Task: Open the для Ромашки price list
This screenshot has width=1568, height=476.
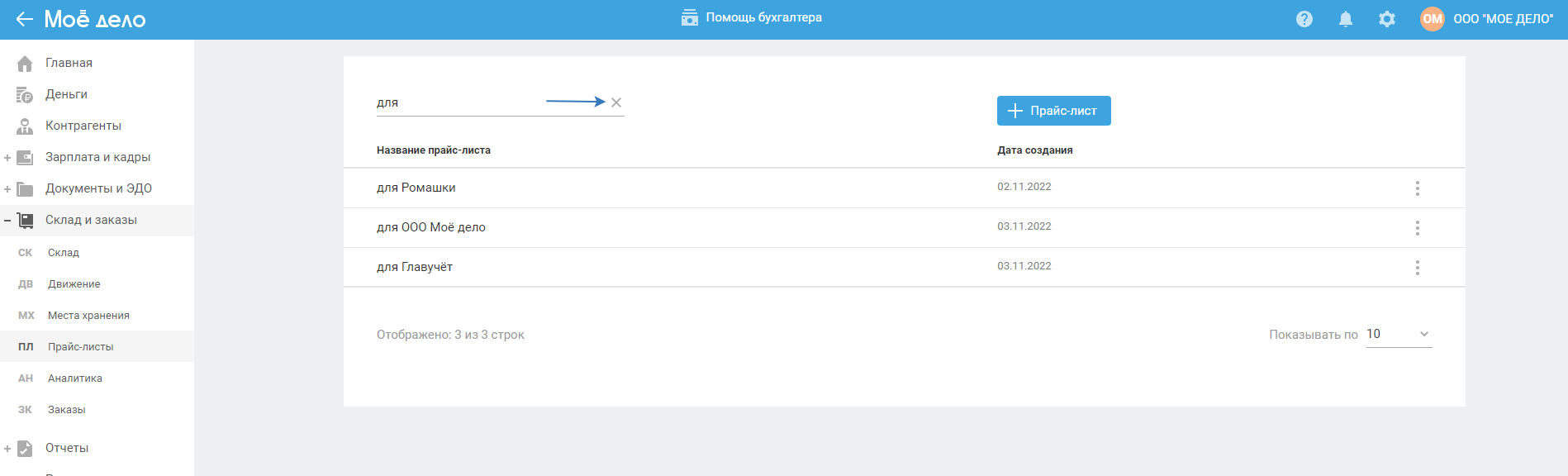Action: (x=416, y=188)
